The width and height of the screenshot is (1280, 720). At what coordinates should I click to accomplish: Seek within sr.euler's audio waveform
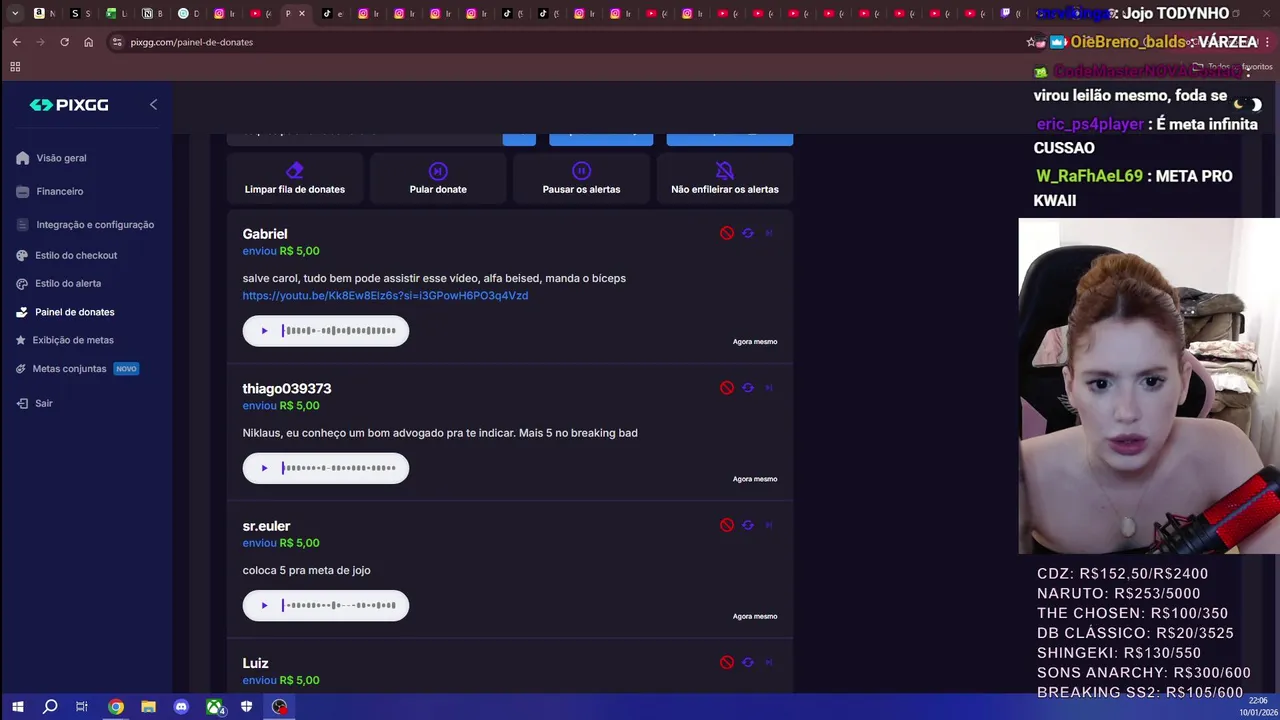point(339,605)
